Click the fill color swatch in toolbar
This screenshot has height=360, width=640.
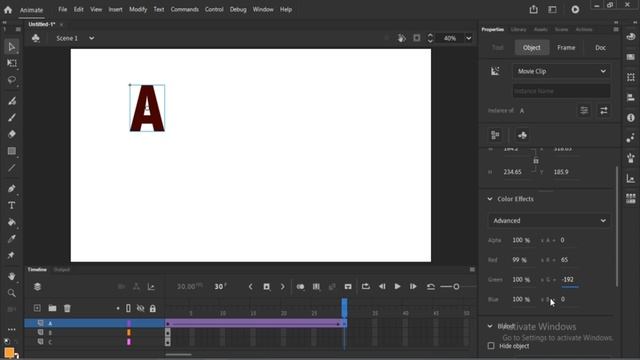pyautogui.click(x=9, y=352)
